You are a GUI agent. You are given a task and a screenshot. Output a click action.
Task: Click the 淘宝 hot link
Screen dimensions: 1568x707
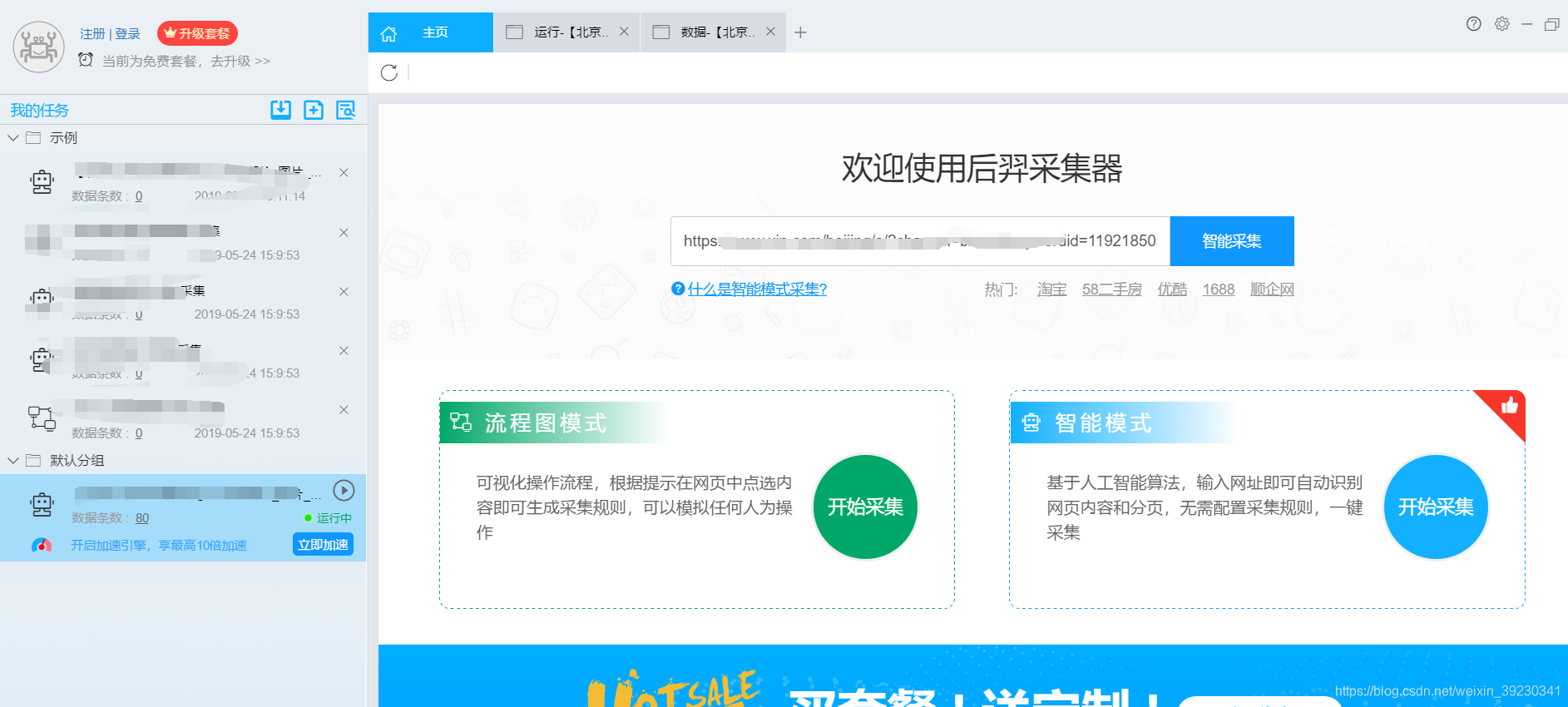point(1051,289)
